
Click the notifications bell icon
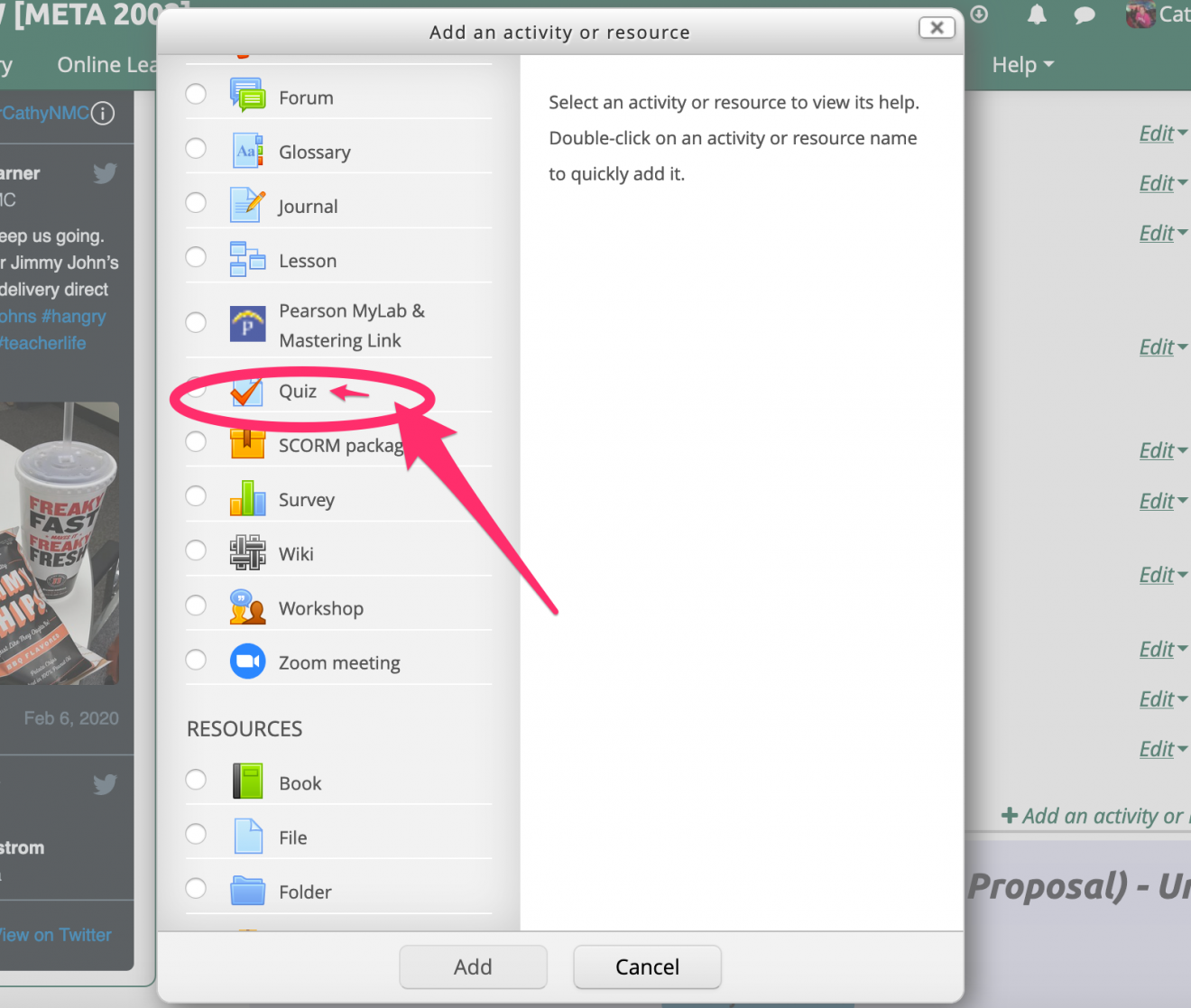click(1035, 14)
